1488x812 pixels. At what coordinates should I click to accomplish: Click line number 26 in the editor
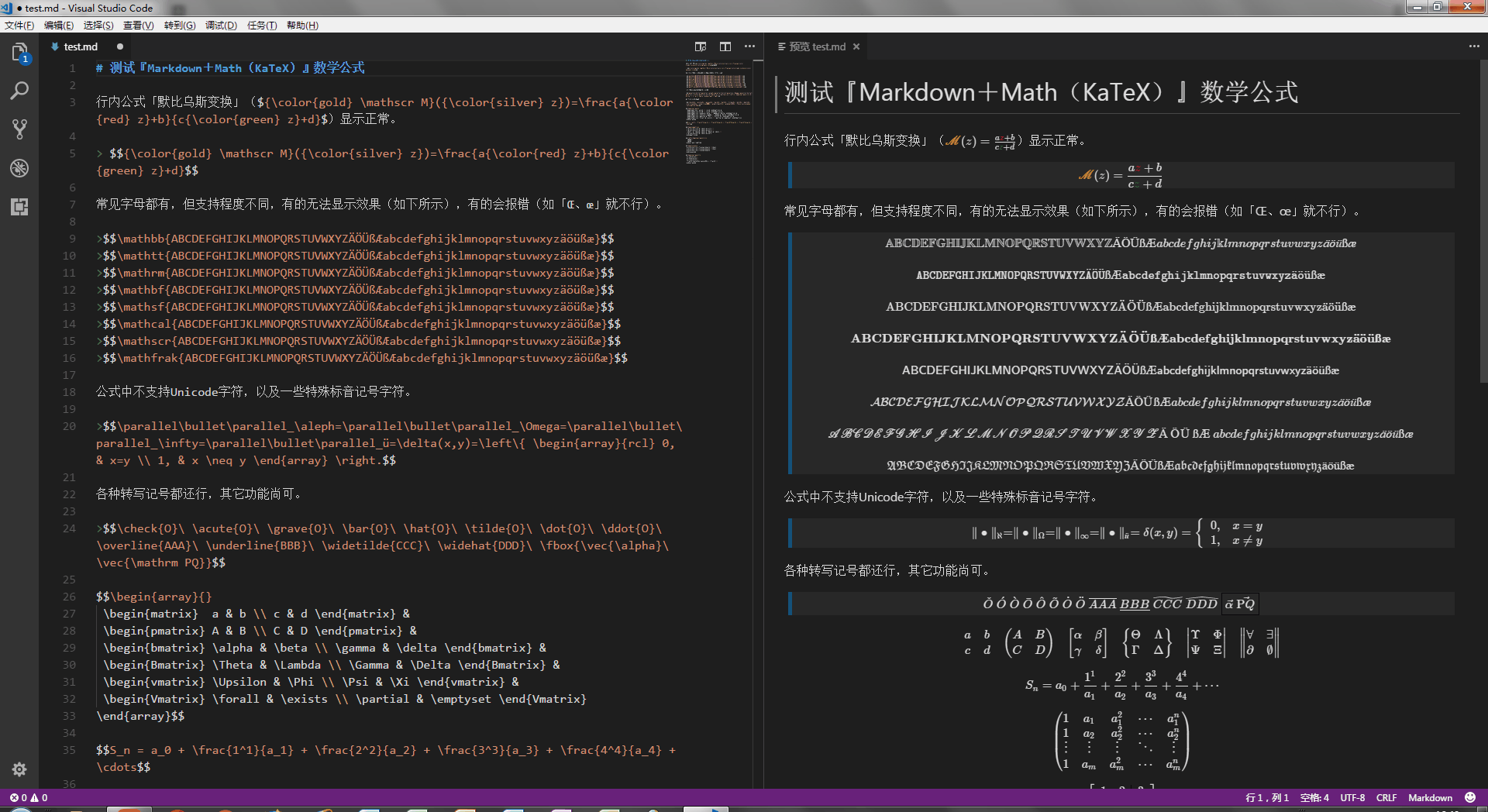69,597
